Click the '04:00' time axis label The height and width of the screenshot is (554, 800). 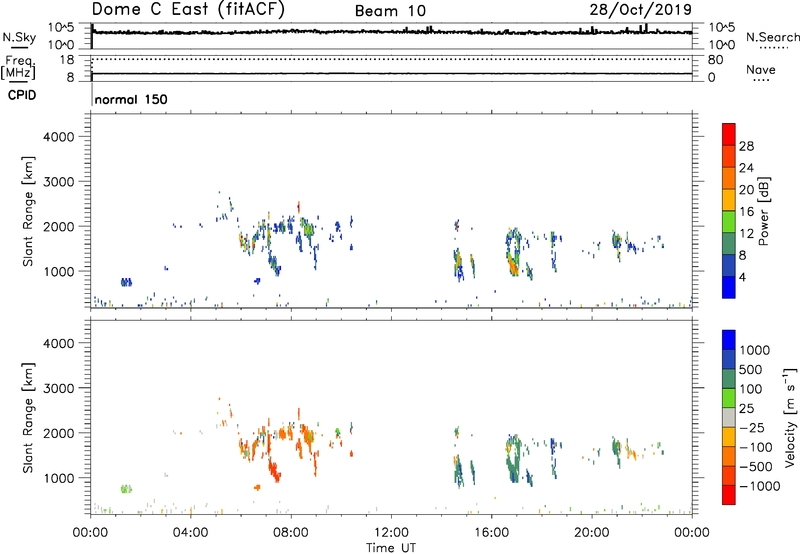[191, 533]
